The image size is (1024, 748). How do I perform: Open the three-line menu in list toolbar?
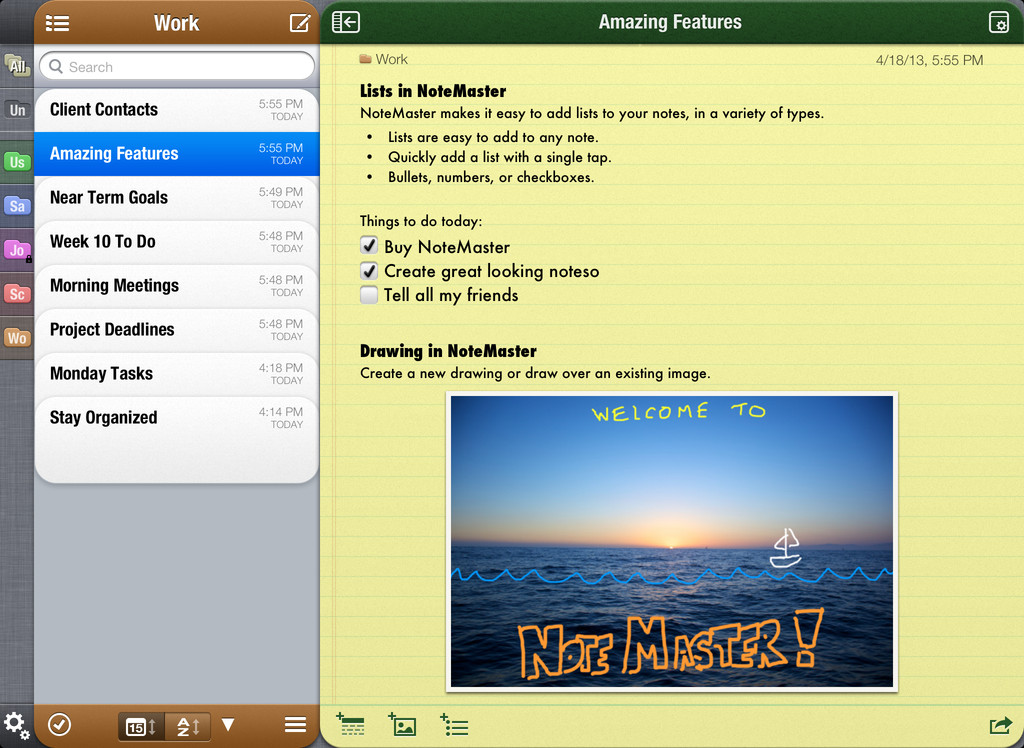coord(295,724)
